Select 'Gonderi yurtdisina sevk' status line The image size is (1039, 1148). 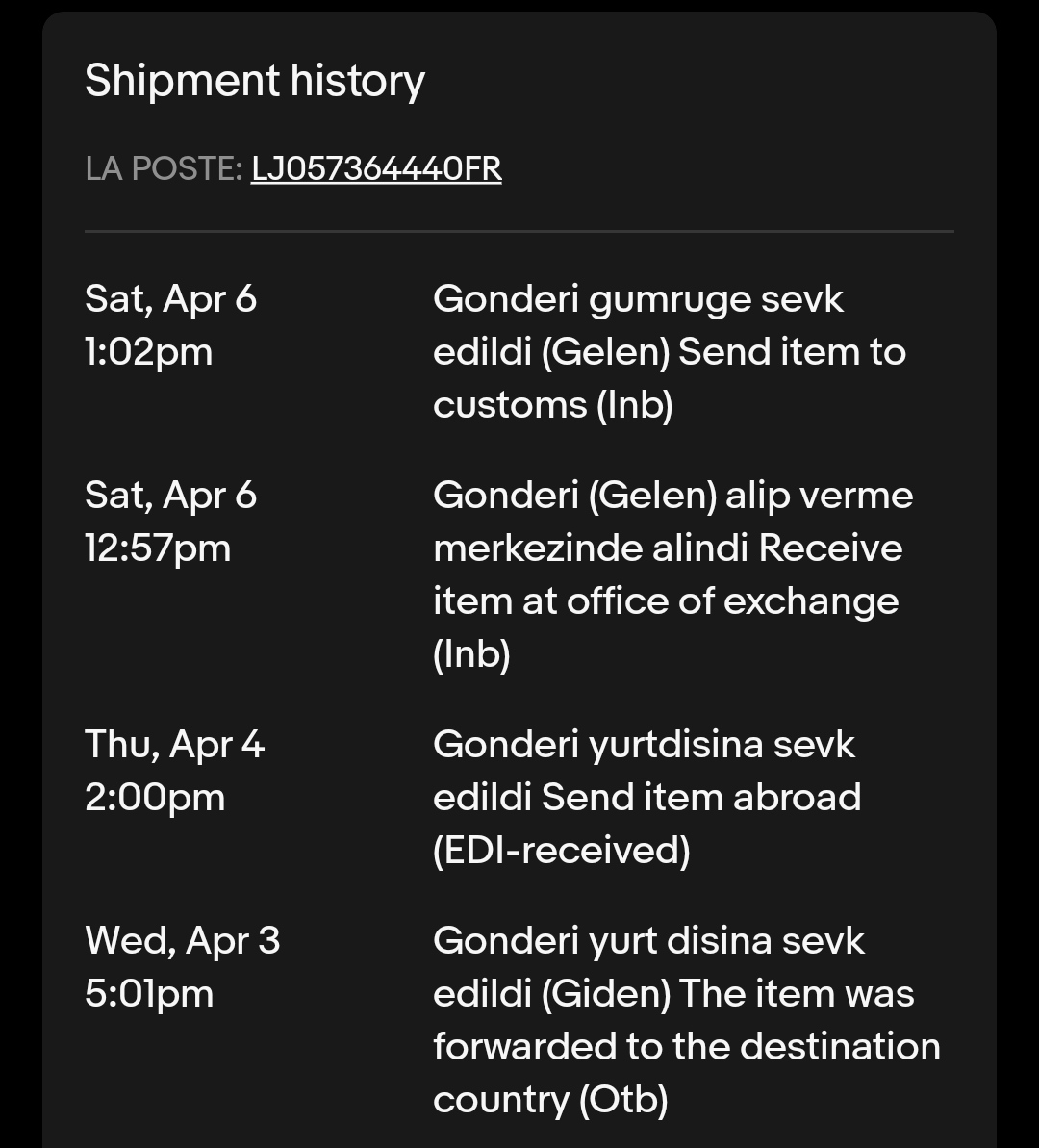pyautogui.click(x=644, y=745)
